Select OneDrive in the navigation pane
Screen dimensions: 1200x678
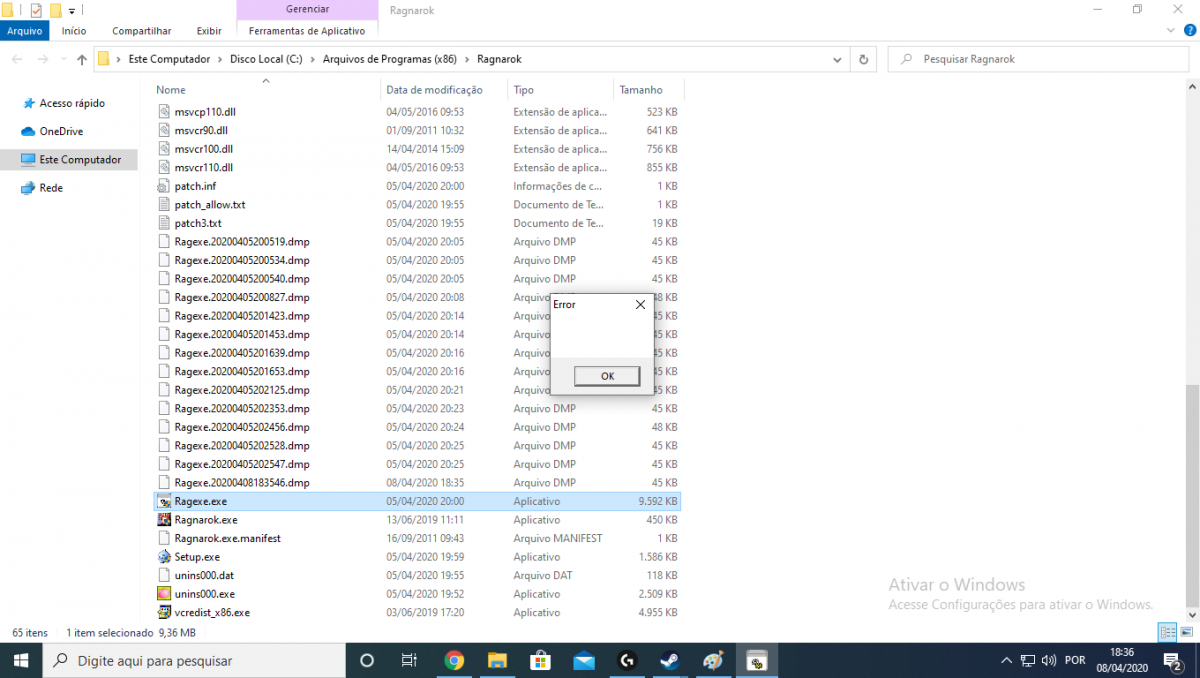61,131
